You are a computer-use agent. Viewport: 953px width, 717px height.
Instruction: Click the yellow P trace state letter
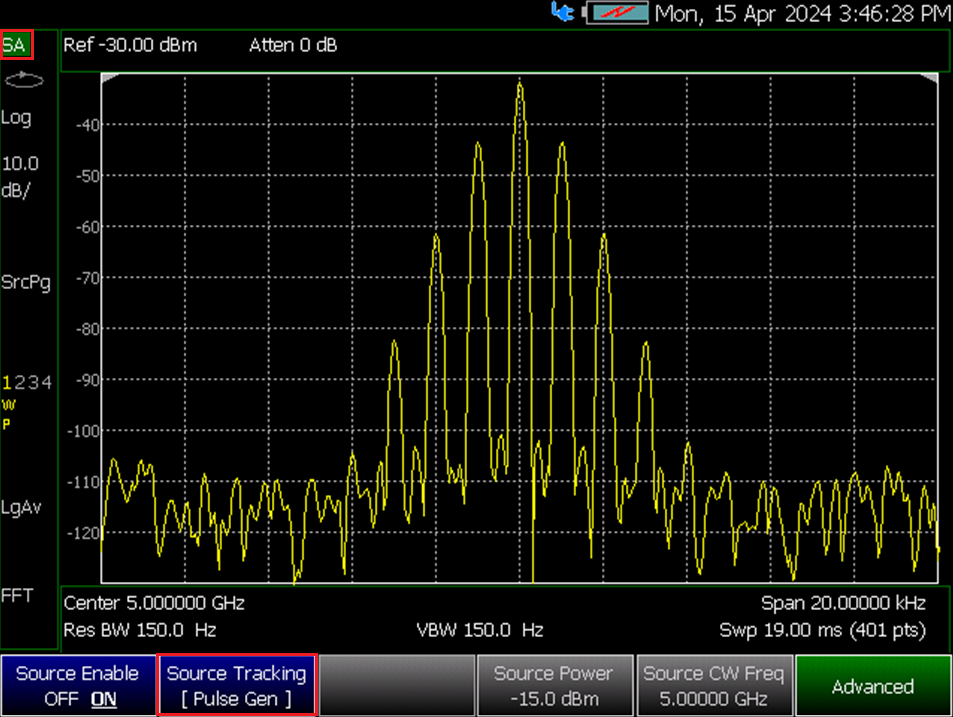point(6,424)
